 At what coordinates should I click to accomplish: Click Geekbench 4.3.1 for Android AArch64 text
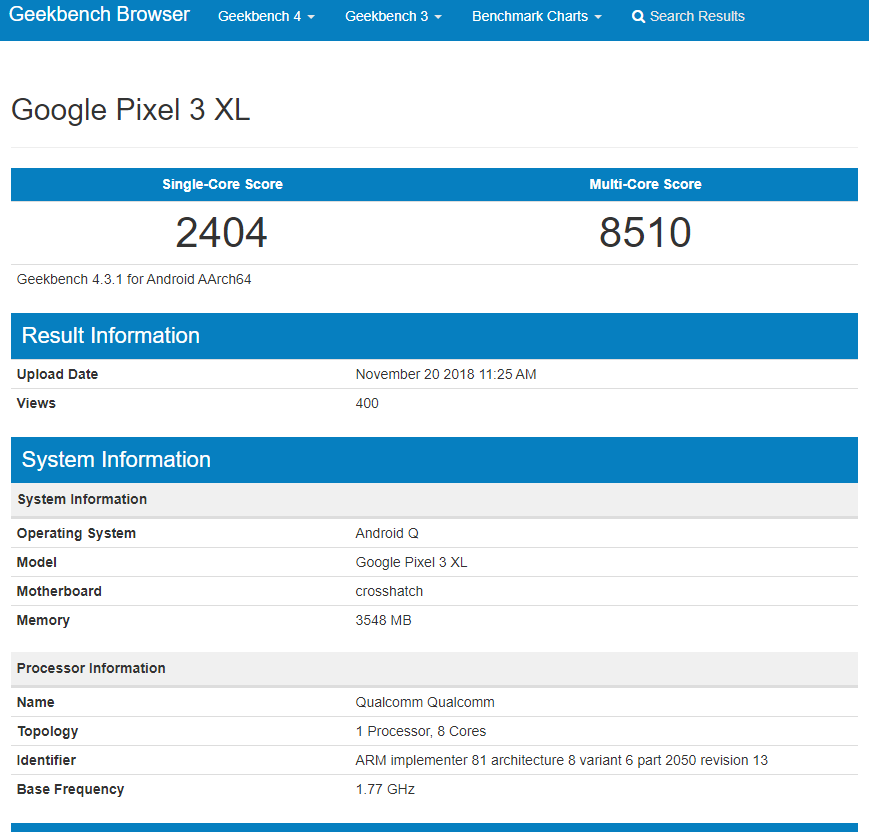(134, 279)
